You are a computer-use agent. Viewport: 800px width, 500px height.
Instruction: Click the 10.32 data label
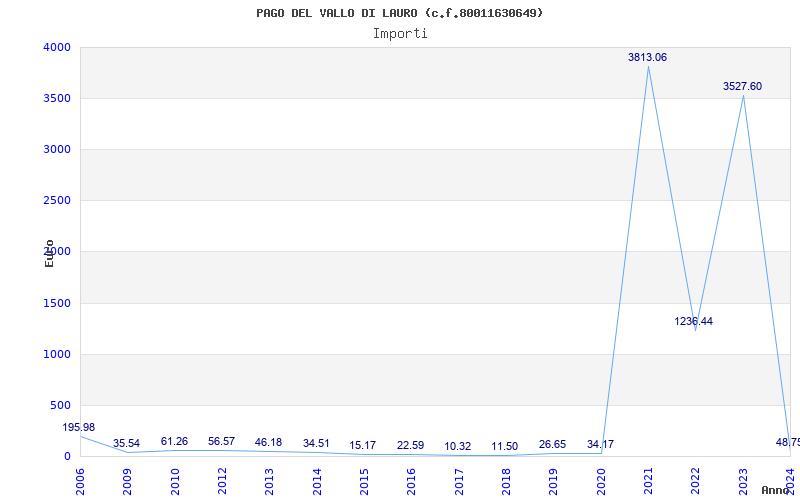click(458, 447)
